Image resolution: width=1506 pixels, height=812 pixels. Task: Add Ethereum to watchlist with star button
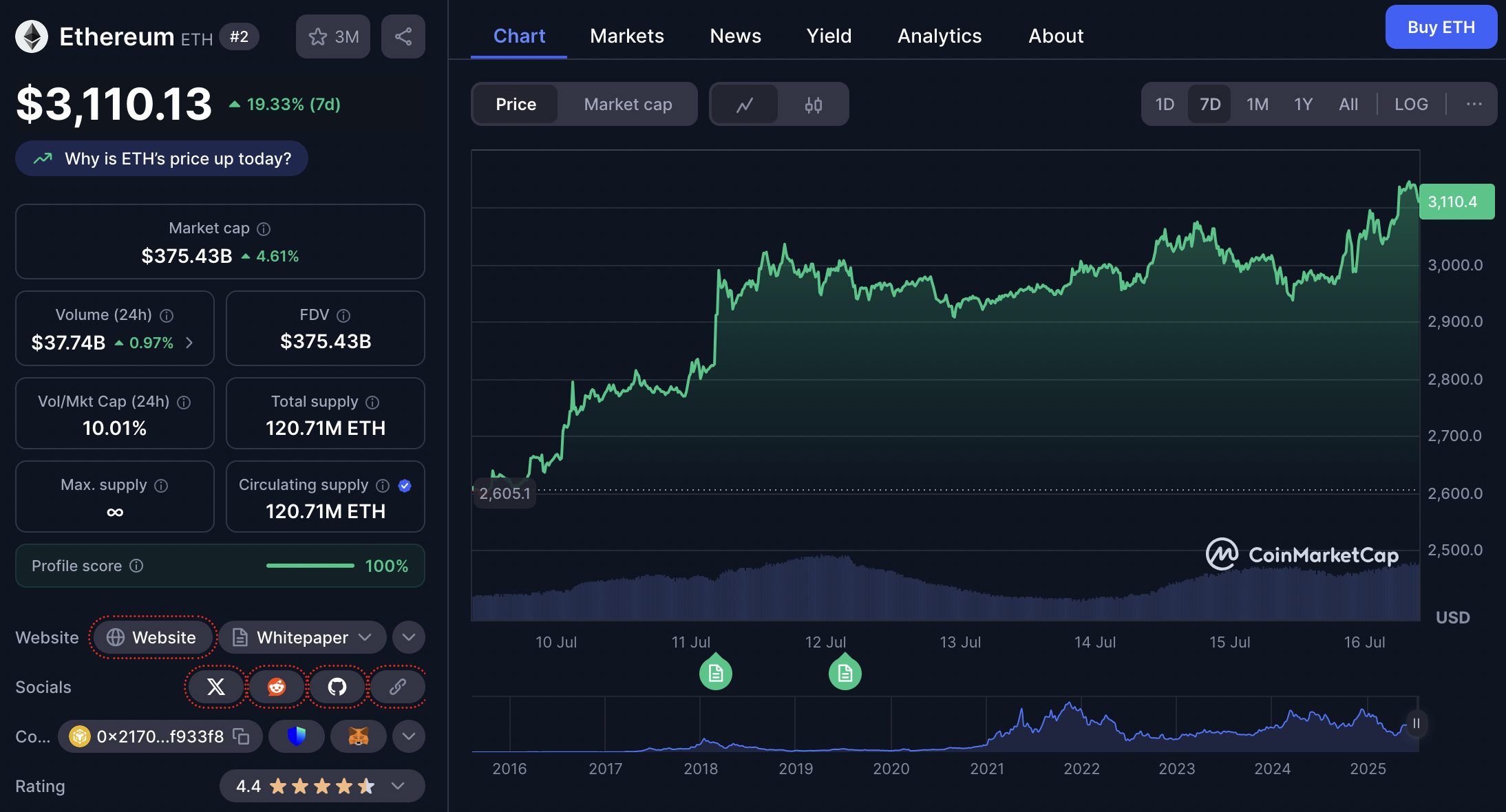(333, 36)
